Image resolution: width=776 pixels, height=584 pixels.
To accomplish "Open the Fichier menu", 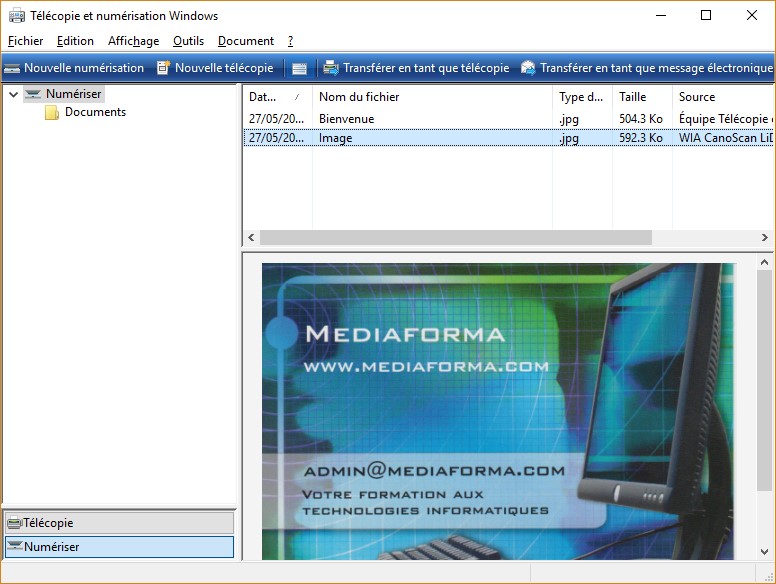I will [25, 41].
